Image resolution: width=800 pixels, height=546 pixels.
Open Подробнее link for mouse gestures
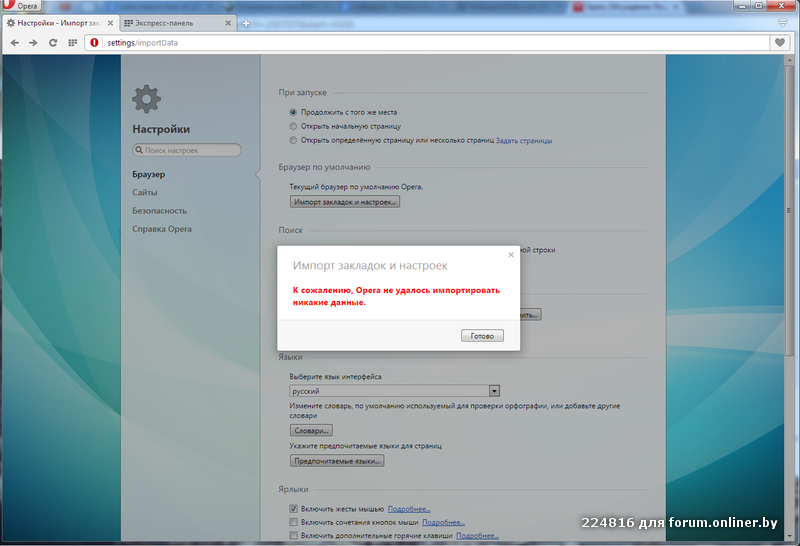pos(409,509)
